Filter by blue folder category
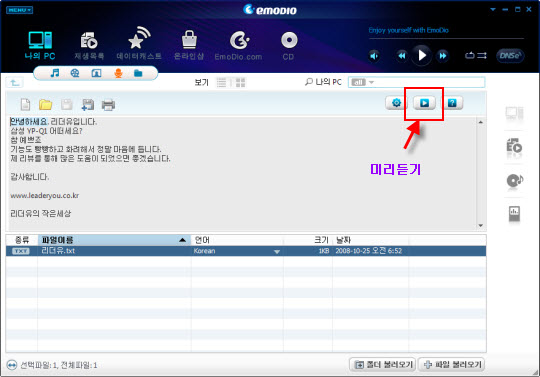The width and height of the screenshot is (540, 377). coord(138,73)
